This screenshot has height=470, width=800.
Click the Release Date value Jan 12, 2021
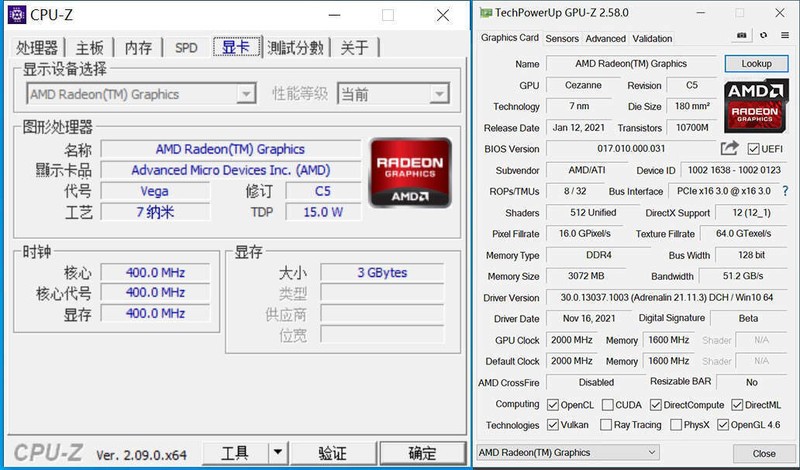coord(579,128)
